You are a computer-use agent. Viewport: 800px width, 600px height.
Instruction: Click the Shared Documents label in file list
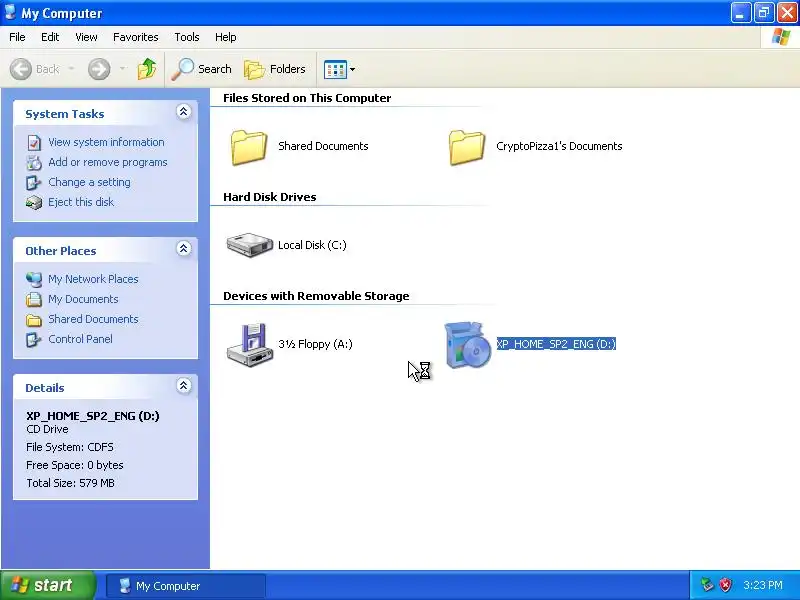323,146
